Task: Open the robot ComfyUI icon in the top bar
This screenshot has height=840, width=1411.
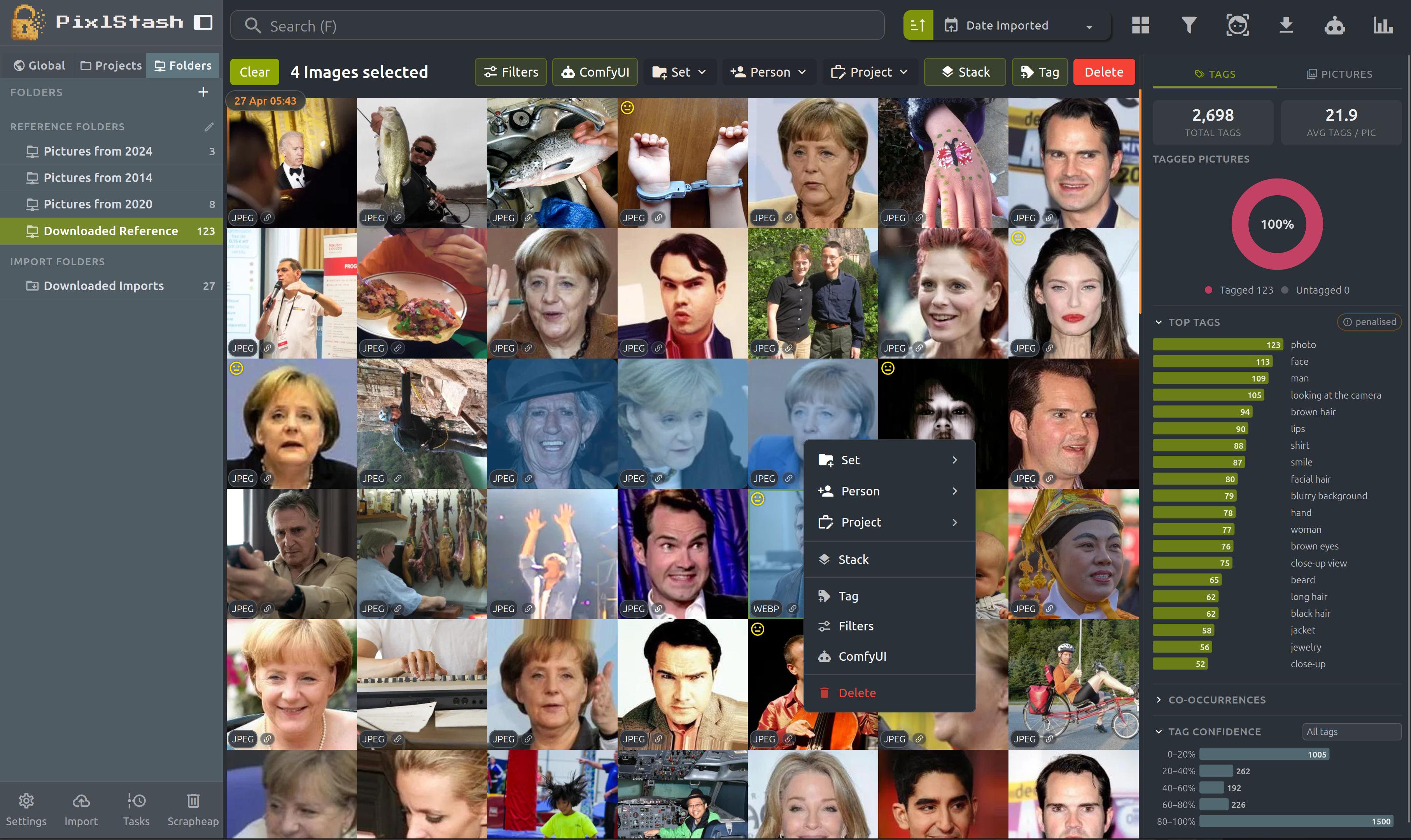Action: coord(1335,25)
